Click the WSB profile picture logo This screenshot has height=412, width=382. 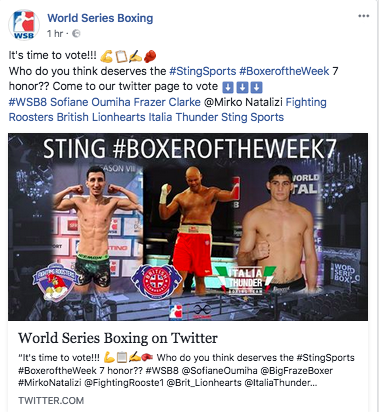point(24,25)
